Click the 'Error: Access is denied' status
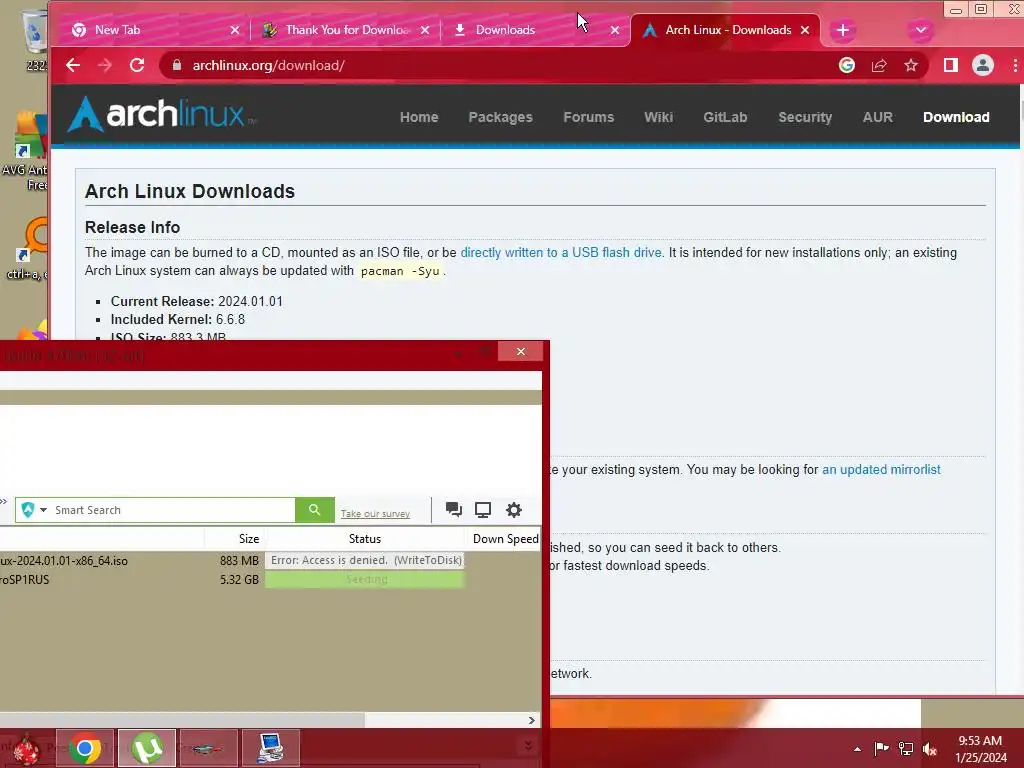Viewport: 1024px width, 768px height. 365,560
